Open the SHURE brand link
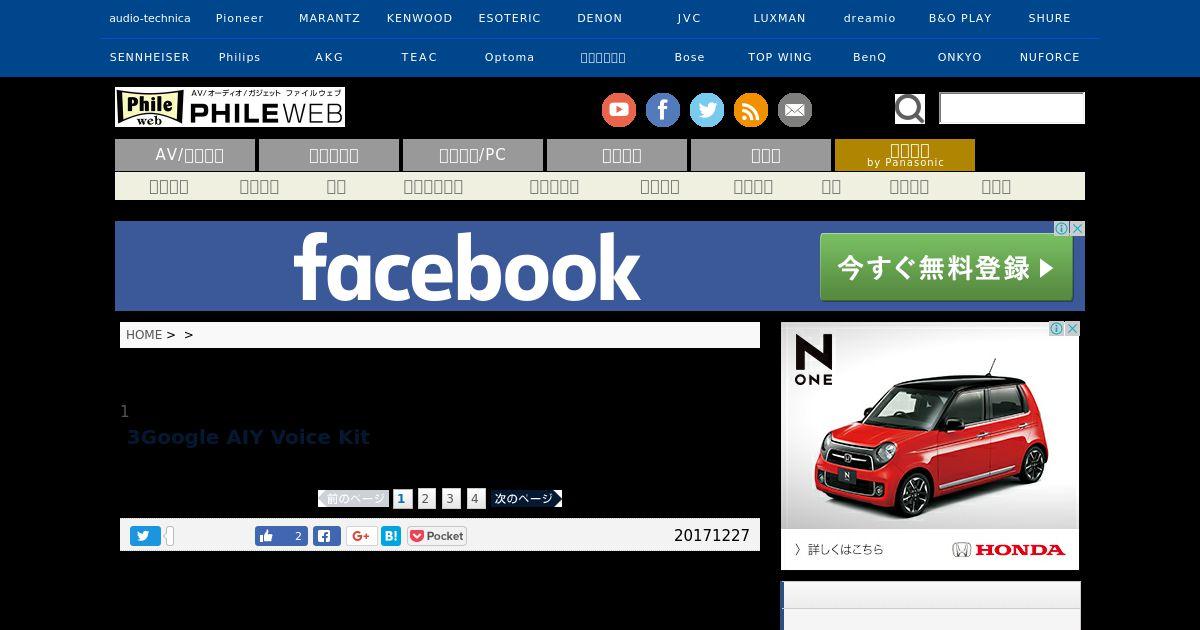This screenshot has width=1200, height=630. [1050, 18]
